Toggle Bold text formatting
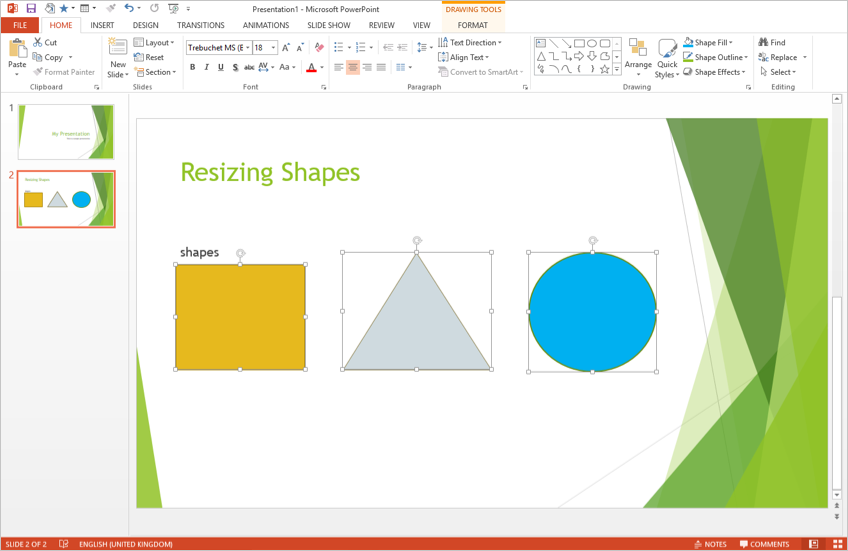 coord(192,68)
